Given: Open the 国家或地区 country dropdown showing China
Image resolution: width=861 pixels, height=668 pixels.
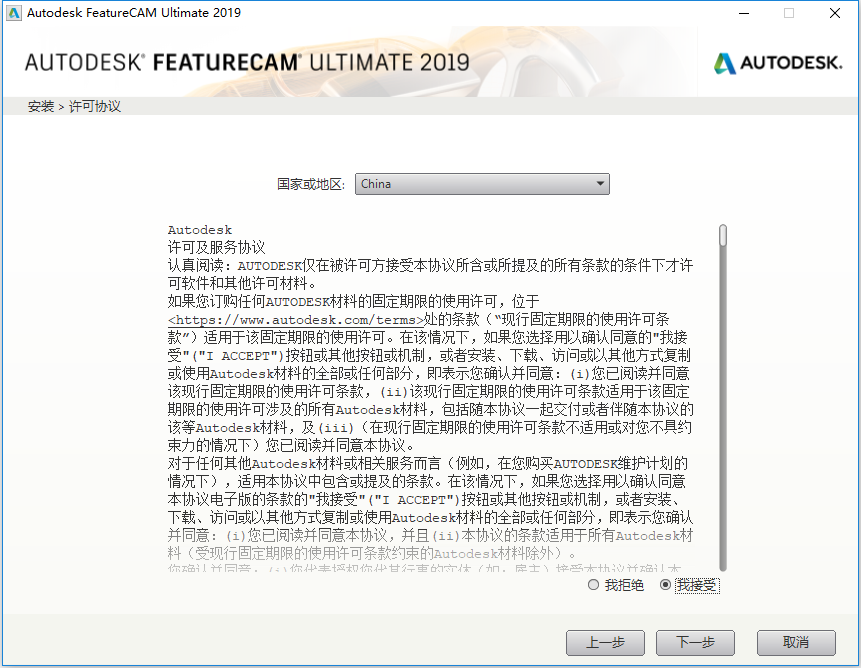Looking at the screenshot, I should (482, 184).
